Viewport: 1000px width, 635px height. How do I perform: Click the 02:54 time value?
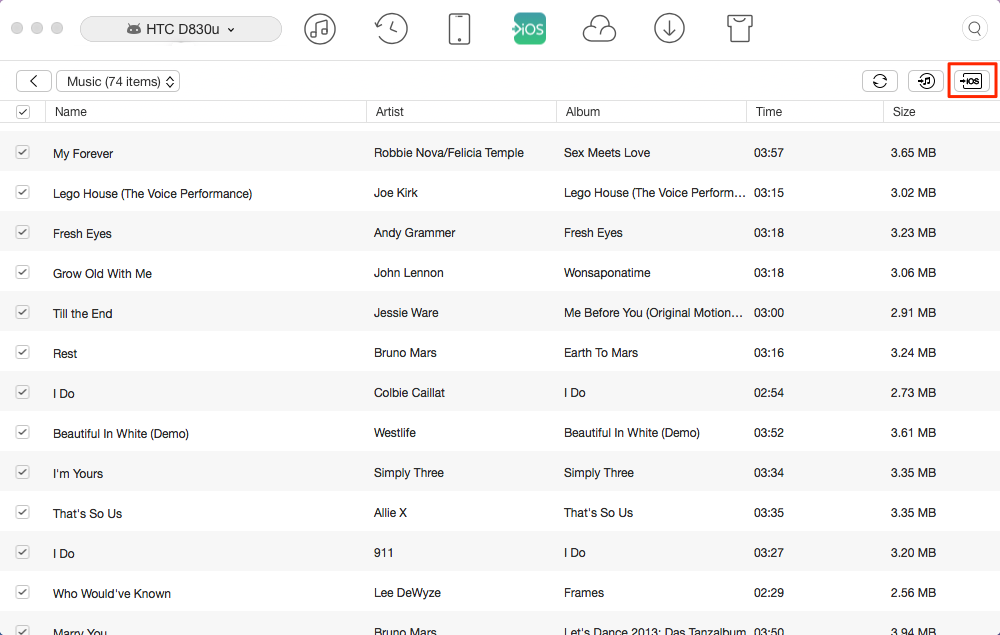click(x=768, y=393)
